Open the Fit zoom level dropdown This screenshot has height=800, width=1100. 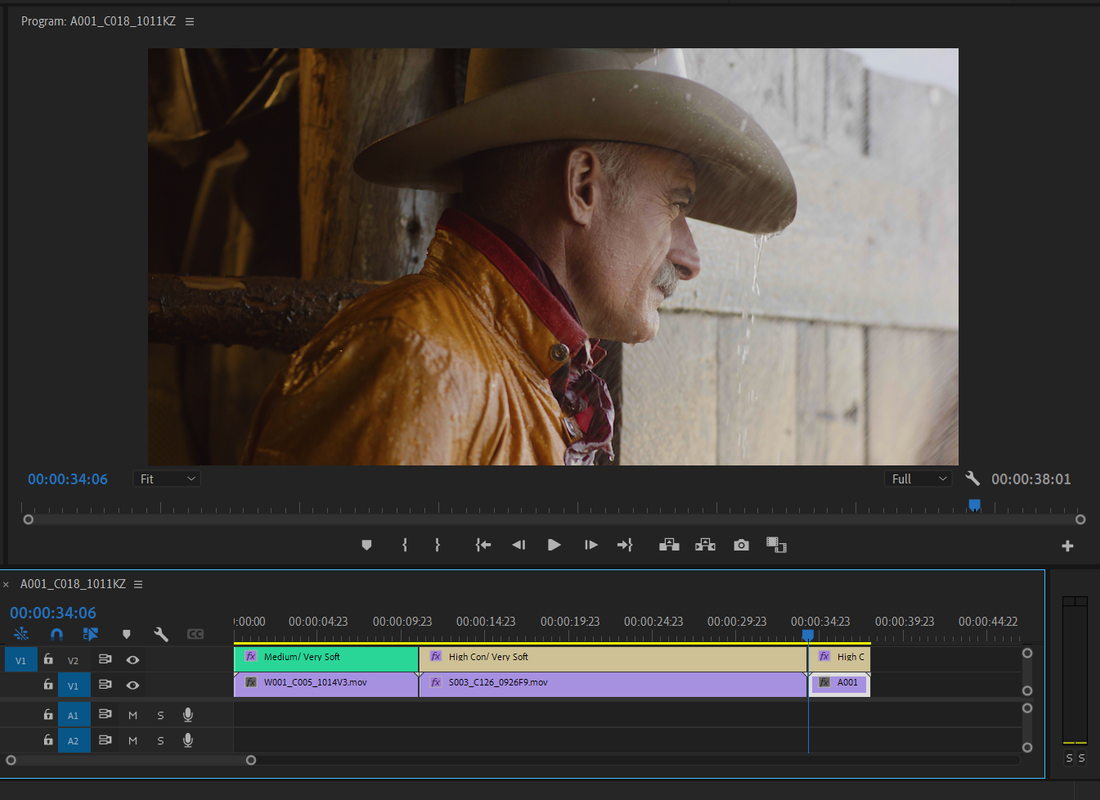click(x=167, y=479)
